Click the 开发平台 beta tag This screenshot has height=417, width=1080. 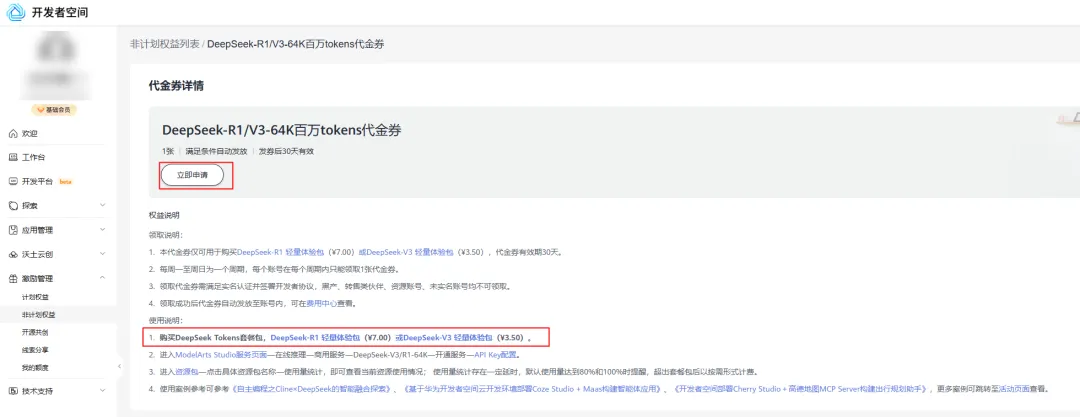(65, 182)
